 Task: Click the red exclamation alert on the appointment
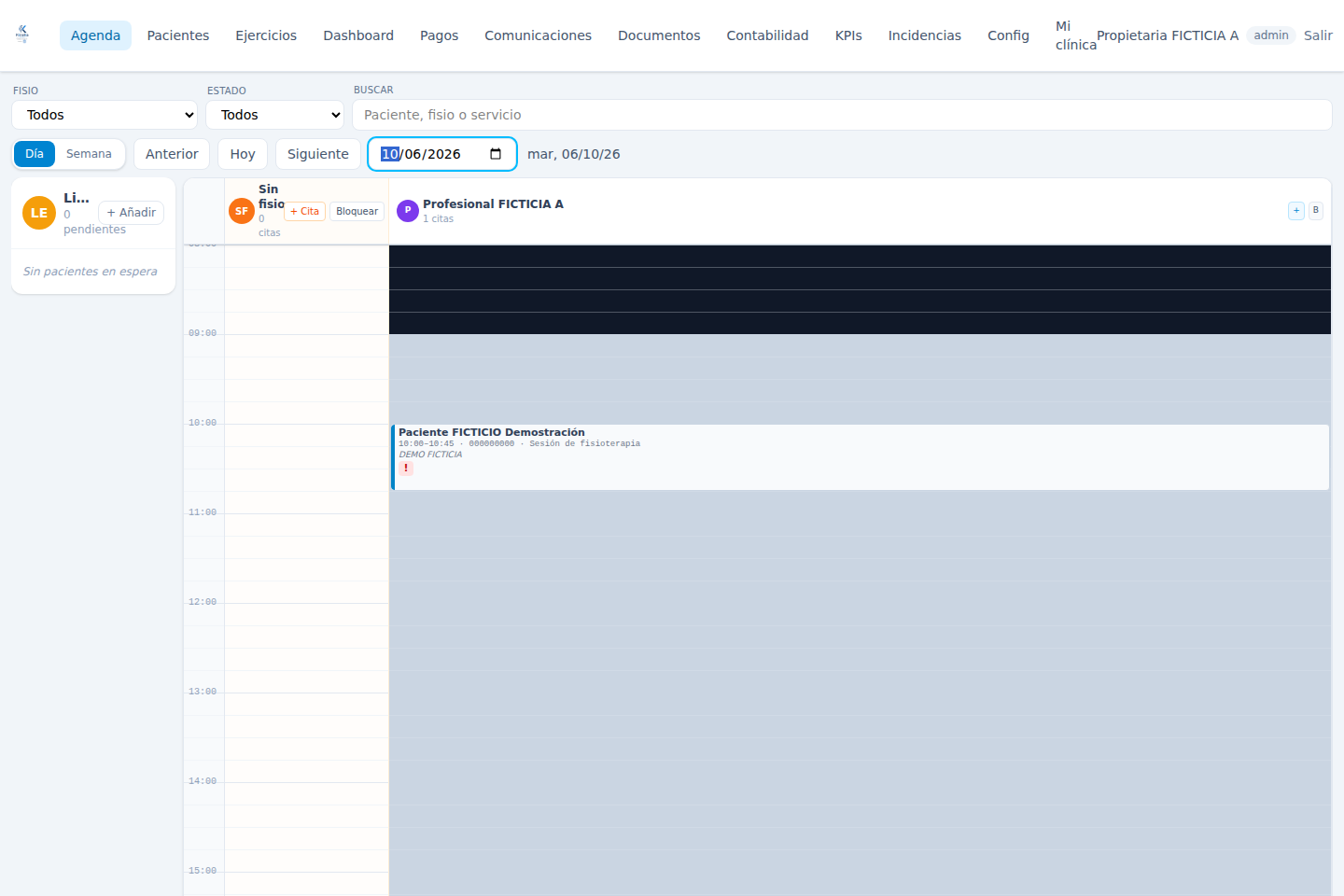(406, 469)
